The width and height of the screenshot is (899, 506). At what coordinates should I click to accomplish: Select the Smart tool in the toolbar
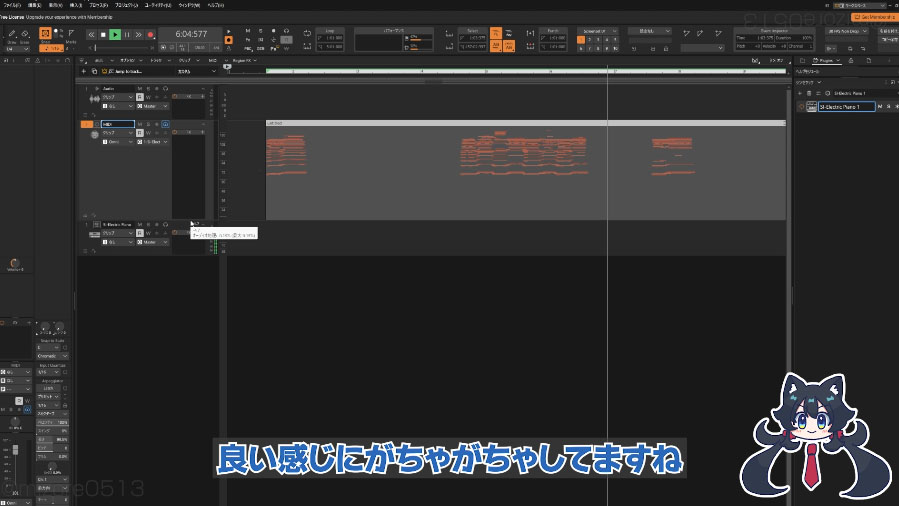44,33
